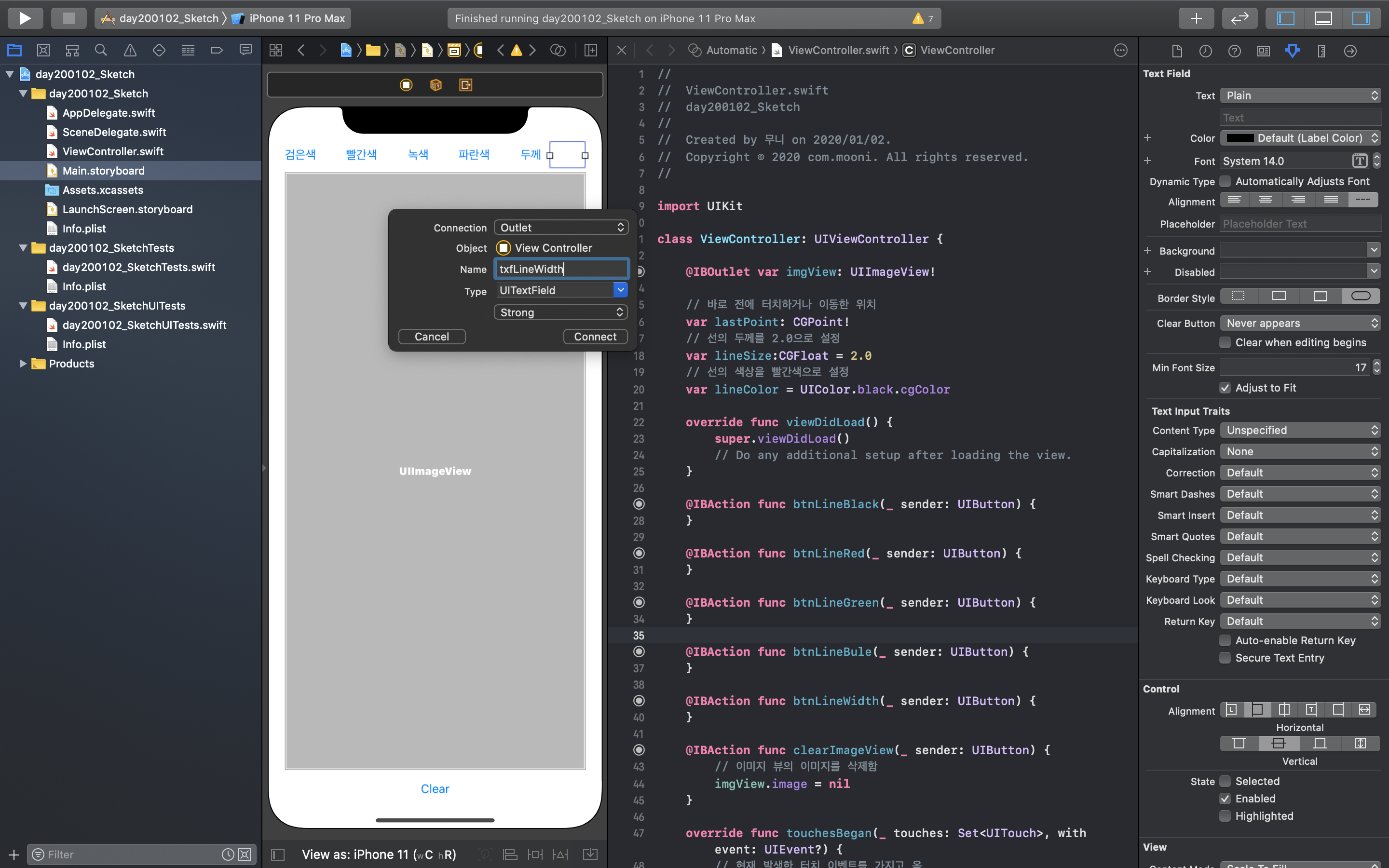Image resolution: width=1389 pixels, height=868 pixels.
Task: Enable Clear when editing begins checkbox
Action: [1225, 343]
